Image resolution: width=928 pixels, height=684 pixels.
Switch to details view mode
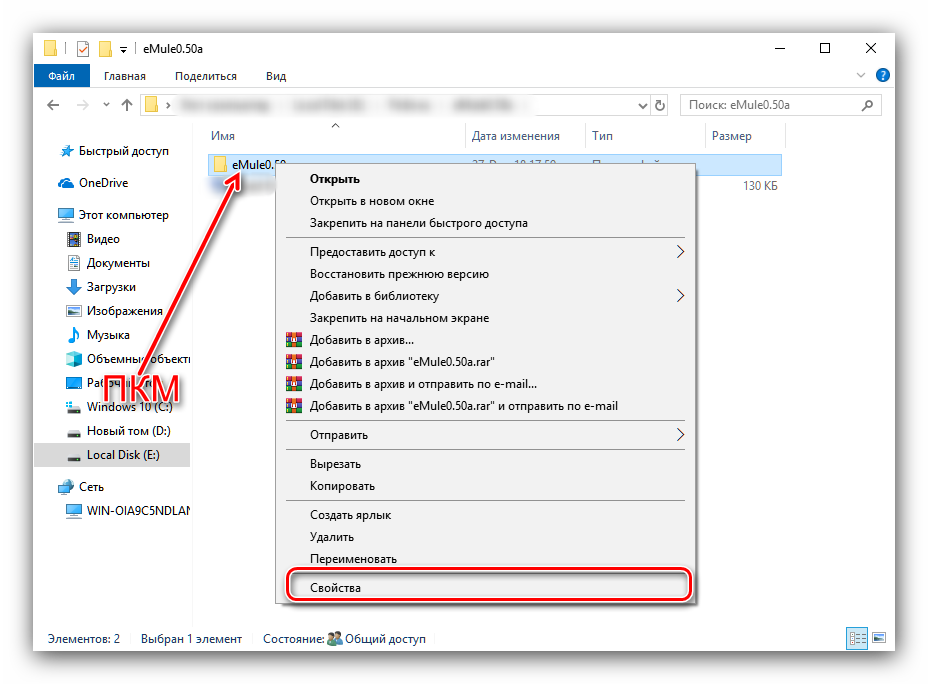tap(857, 638)
